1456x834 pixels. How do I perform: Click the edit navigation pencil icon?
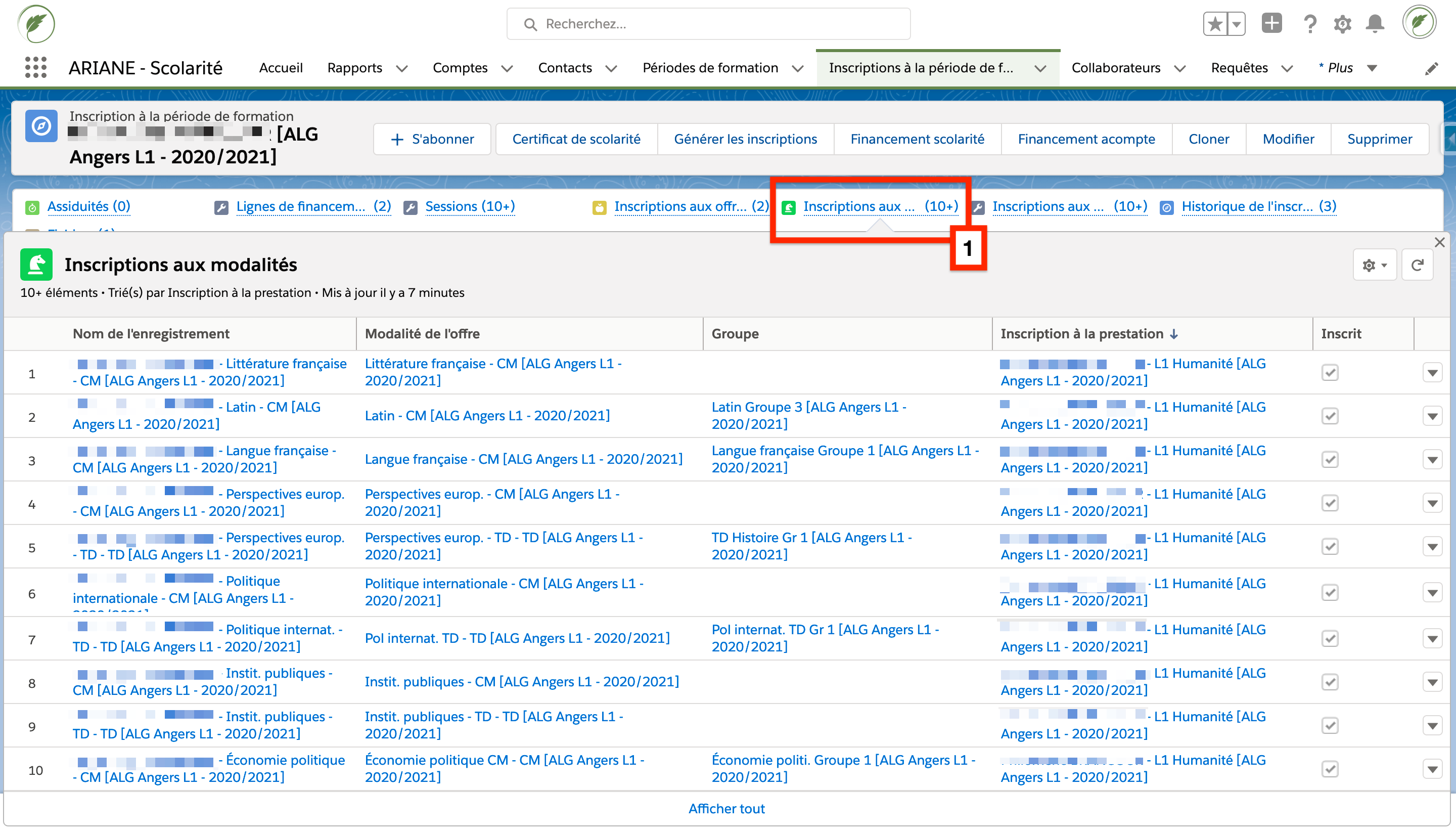pos(1431,69)
